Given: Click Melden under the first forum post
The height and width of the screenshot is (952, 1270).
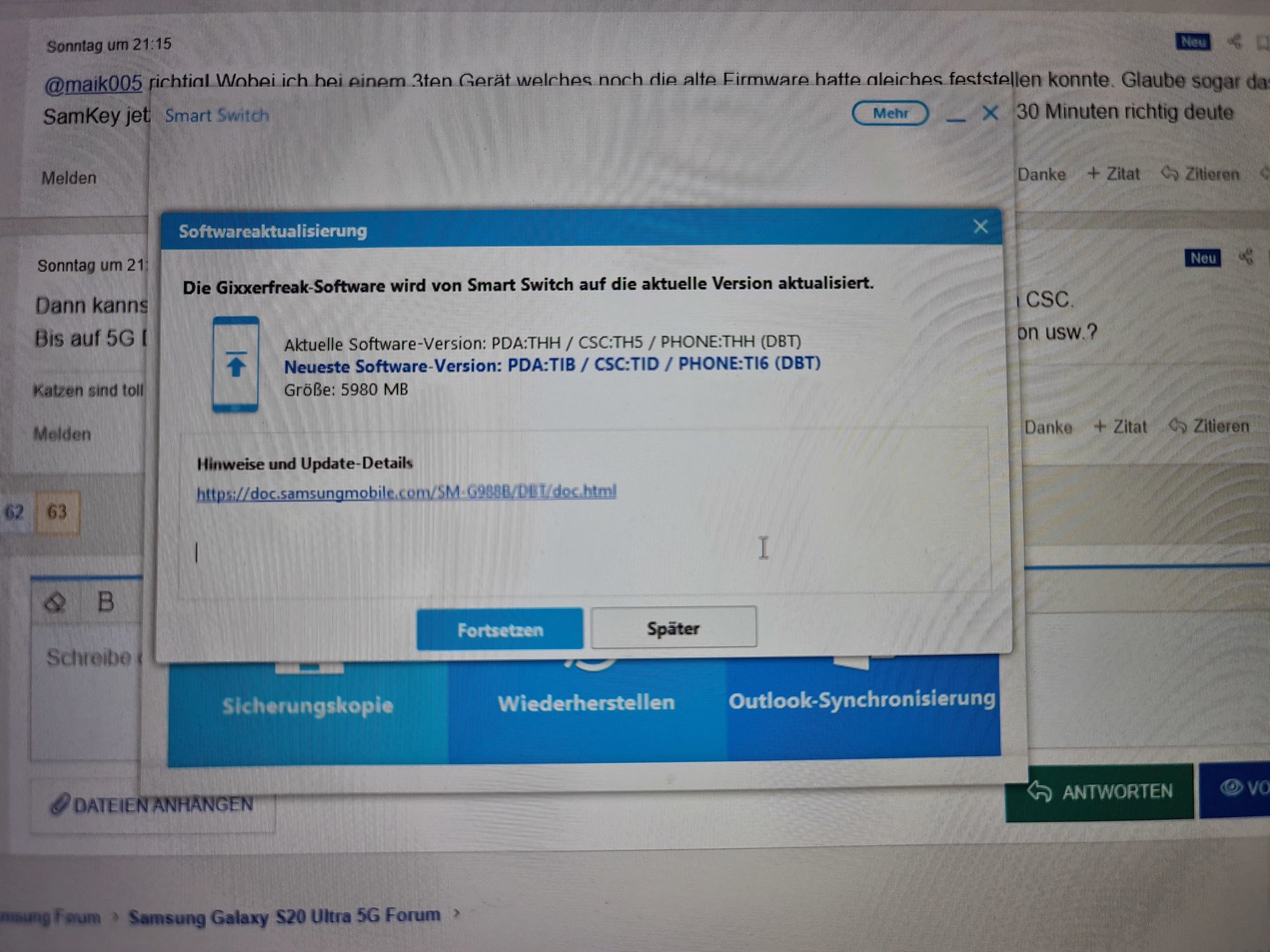Looking at the screenshot, I should tap(69, 178).
